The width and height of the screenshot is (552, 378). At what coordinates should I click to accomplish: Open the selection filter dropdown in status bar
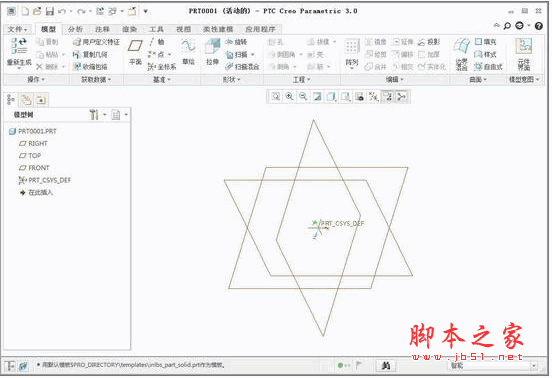(x=534, y=366)
